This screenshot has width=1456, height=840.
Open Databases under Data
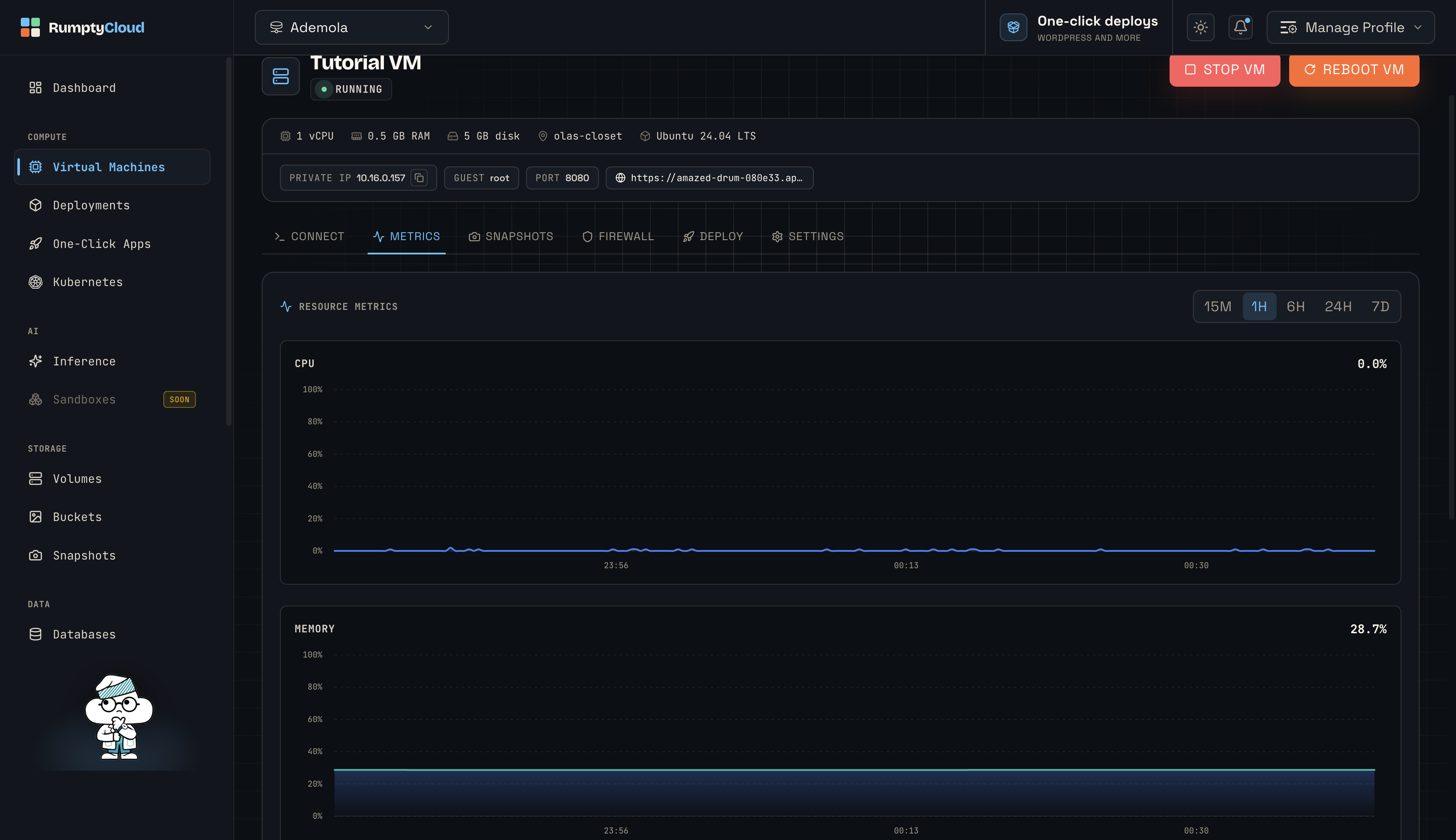pyautogui.click(x=112, y=635)
